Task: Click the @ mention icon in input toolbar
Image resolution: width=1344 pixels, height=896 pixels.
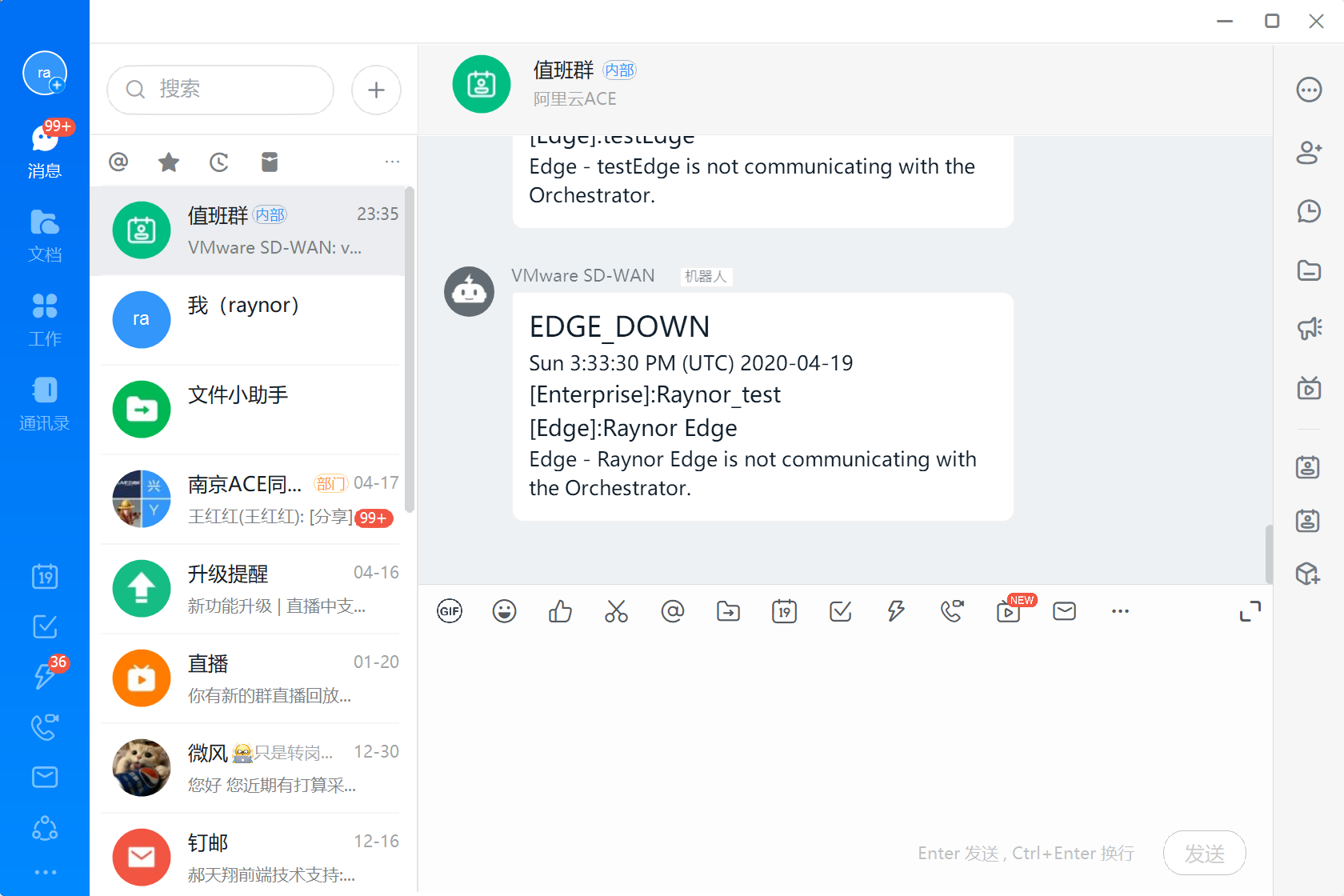Action: point(673,611)
